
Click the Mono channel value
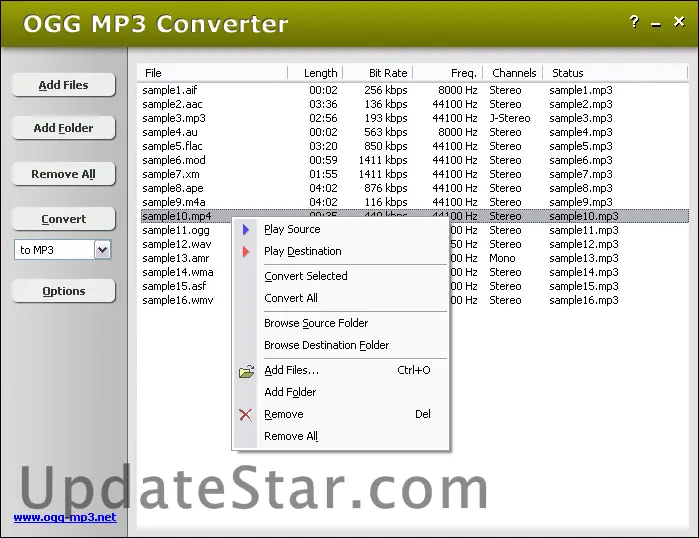(x=502, y=258)
